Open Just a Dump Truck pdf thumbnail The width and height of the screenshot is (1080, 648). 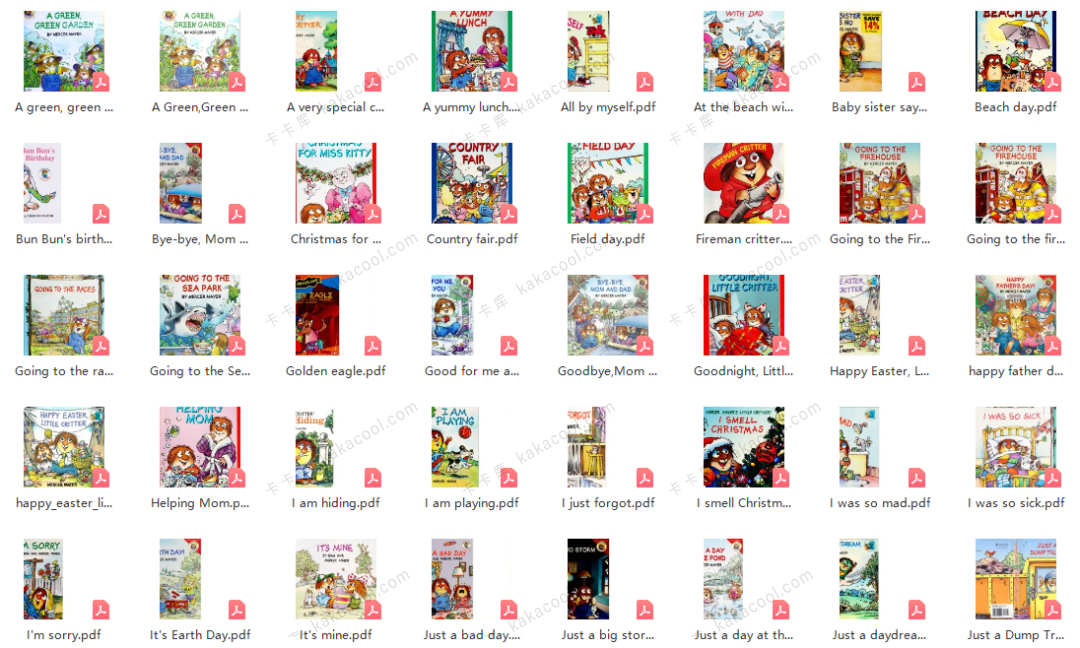coord(1017,579)
